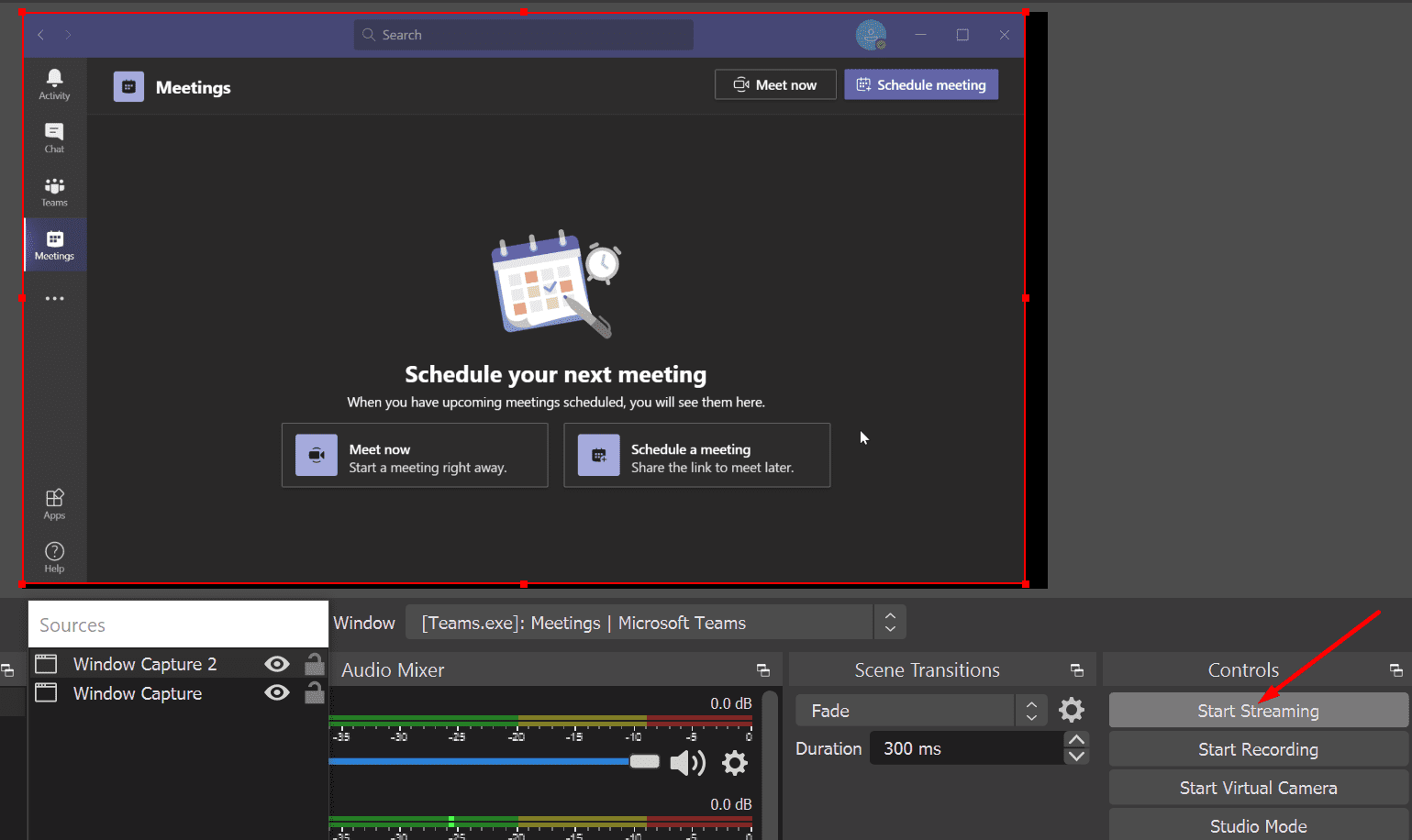Increase transition duration with up arrow
The image size is (1412, 840).
click(1077, 740)
